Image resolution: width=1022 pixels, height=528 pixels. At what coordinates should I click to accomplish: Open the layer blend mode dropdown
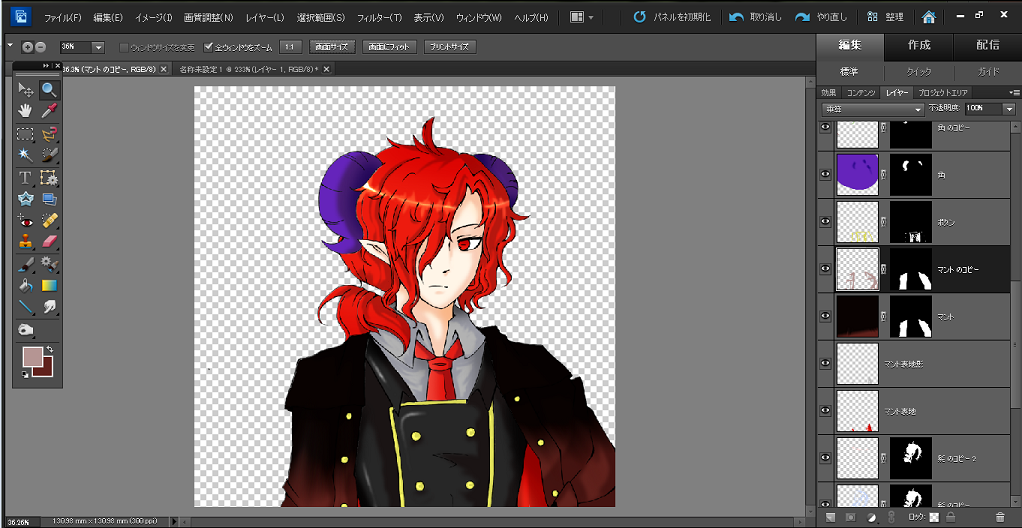pos(872,108)
